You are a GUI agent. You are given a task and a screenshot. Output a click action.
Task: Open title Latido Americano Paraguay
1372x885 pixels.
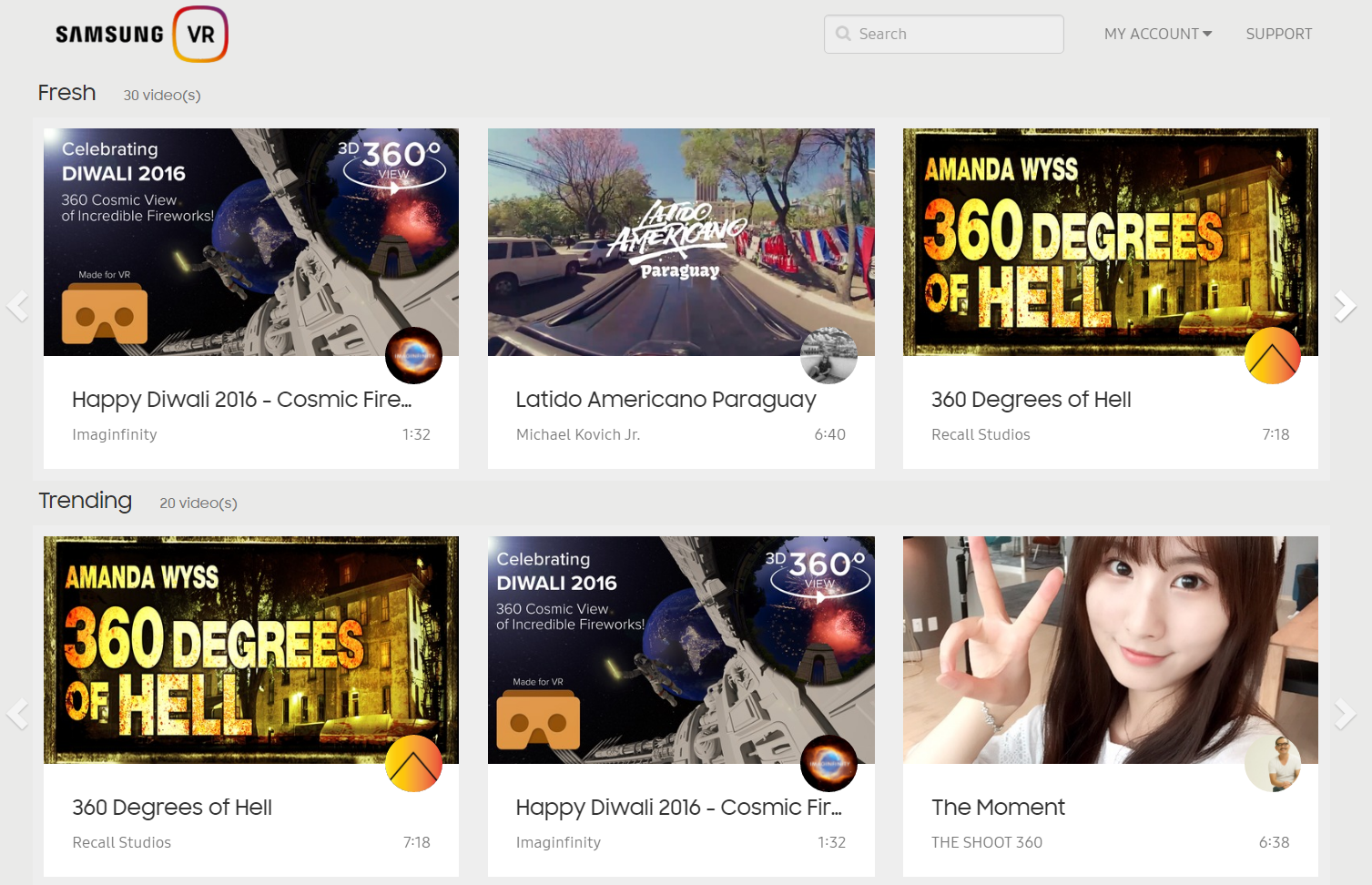[x=666, y=400]
